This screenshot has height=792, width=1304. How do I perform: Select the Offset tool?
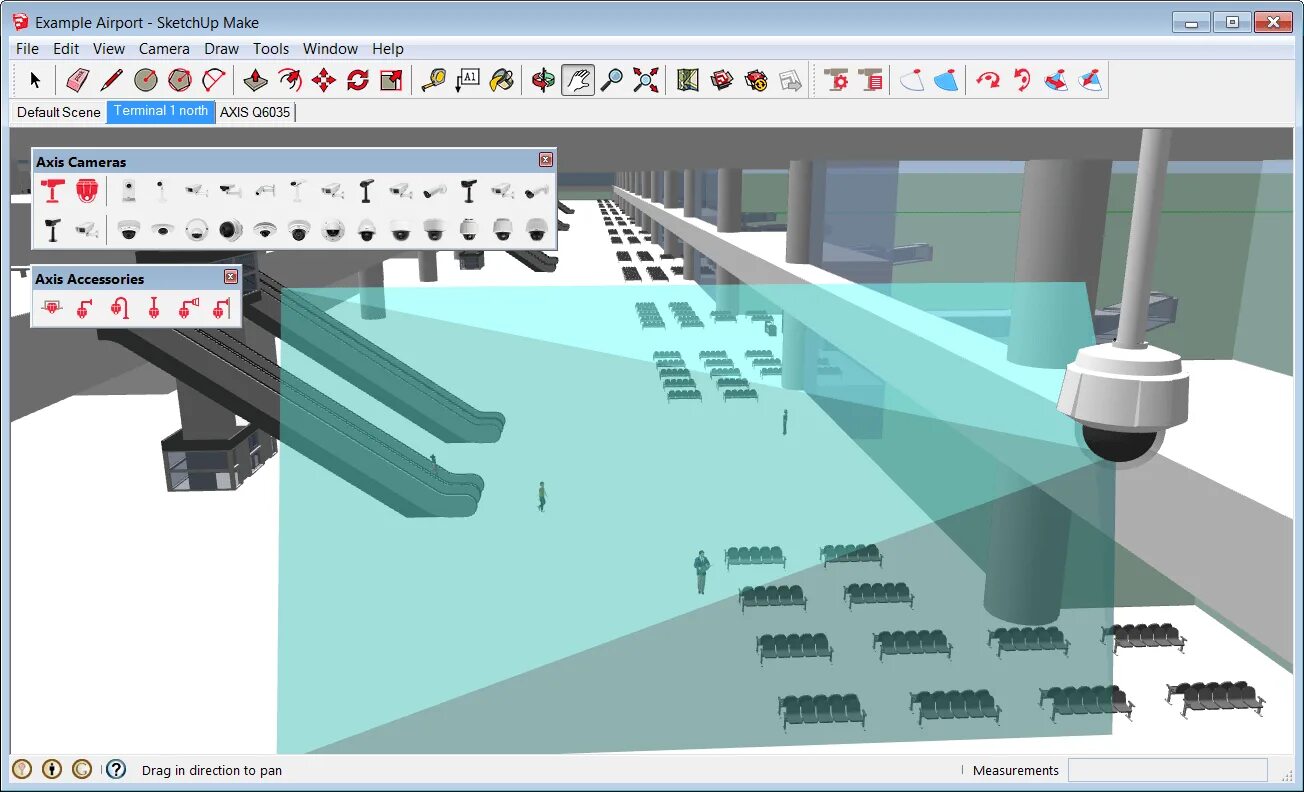pyautogui.click(x=290, y=80)
